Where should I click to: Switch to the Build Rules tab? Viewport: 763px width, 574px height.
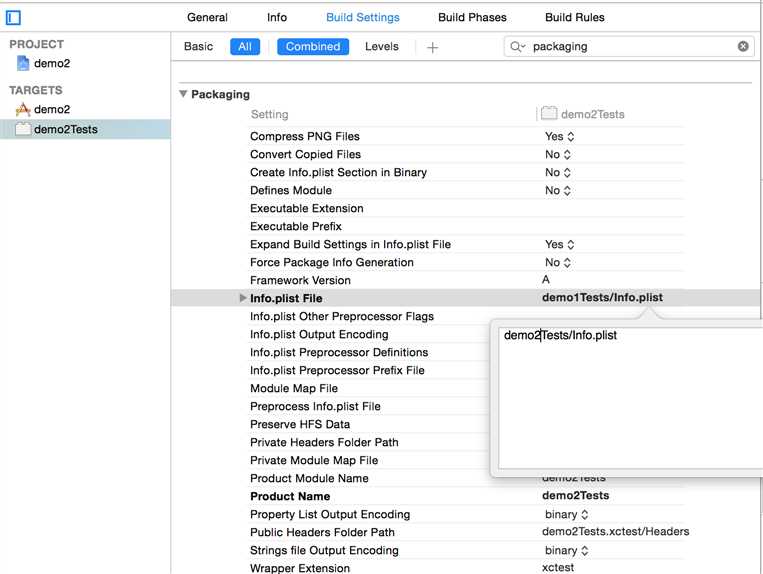point(575,18)
